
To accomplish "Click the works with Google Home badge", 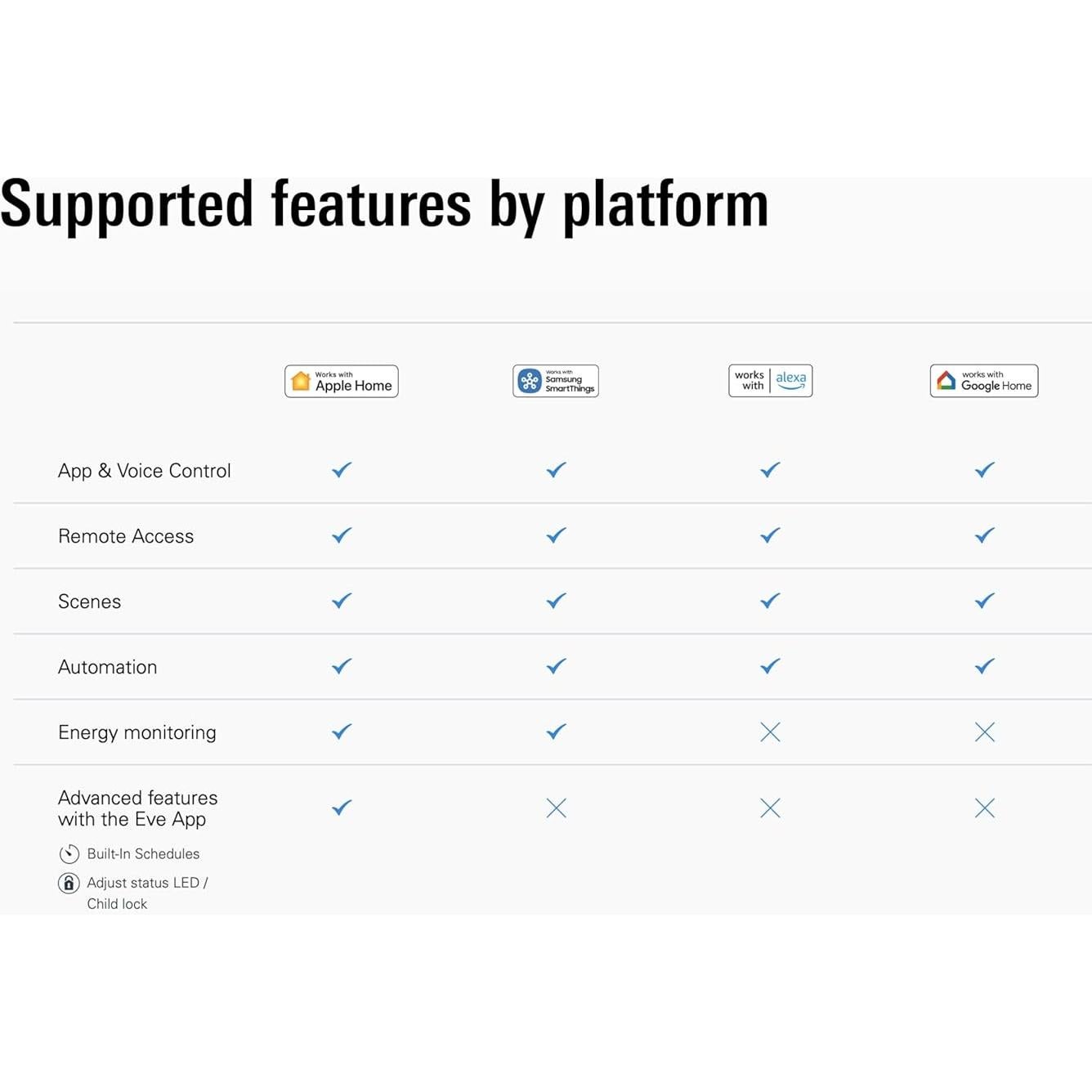I will 984,381.
